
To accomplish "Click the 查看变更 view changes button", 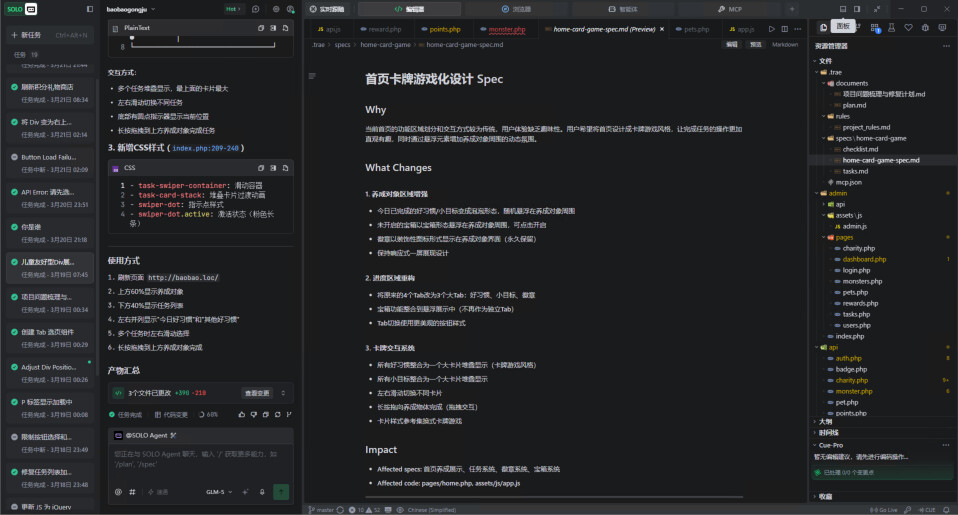I will click(257, 393).
